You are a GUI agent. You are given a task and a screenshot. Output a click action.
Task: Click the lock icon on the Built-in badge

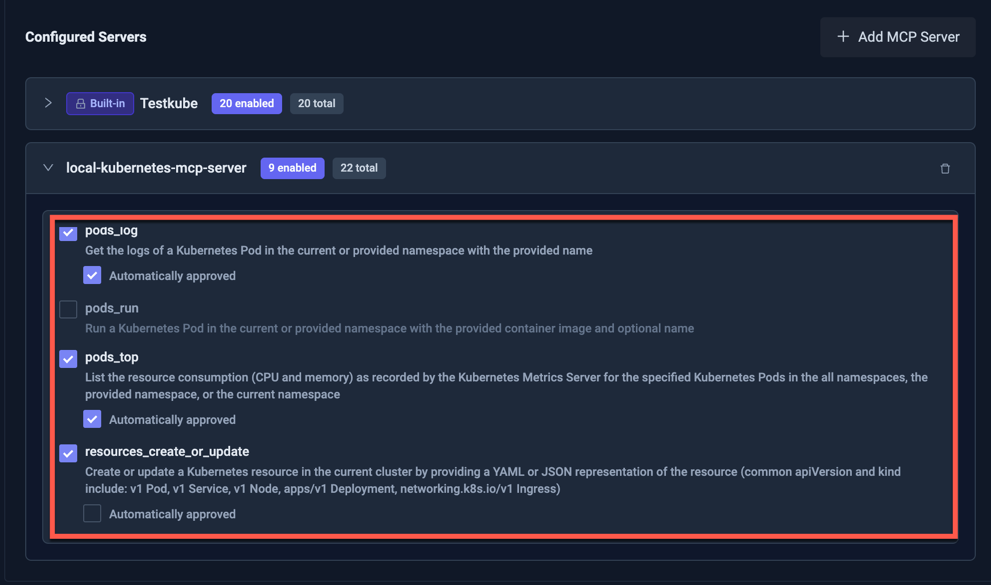click(x=79, y=103)
